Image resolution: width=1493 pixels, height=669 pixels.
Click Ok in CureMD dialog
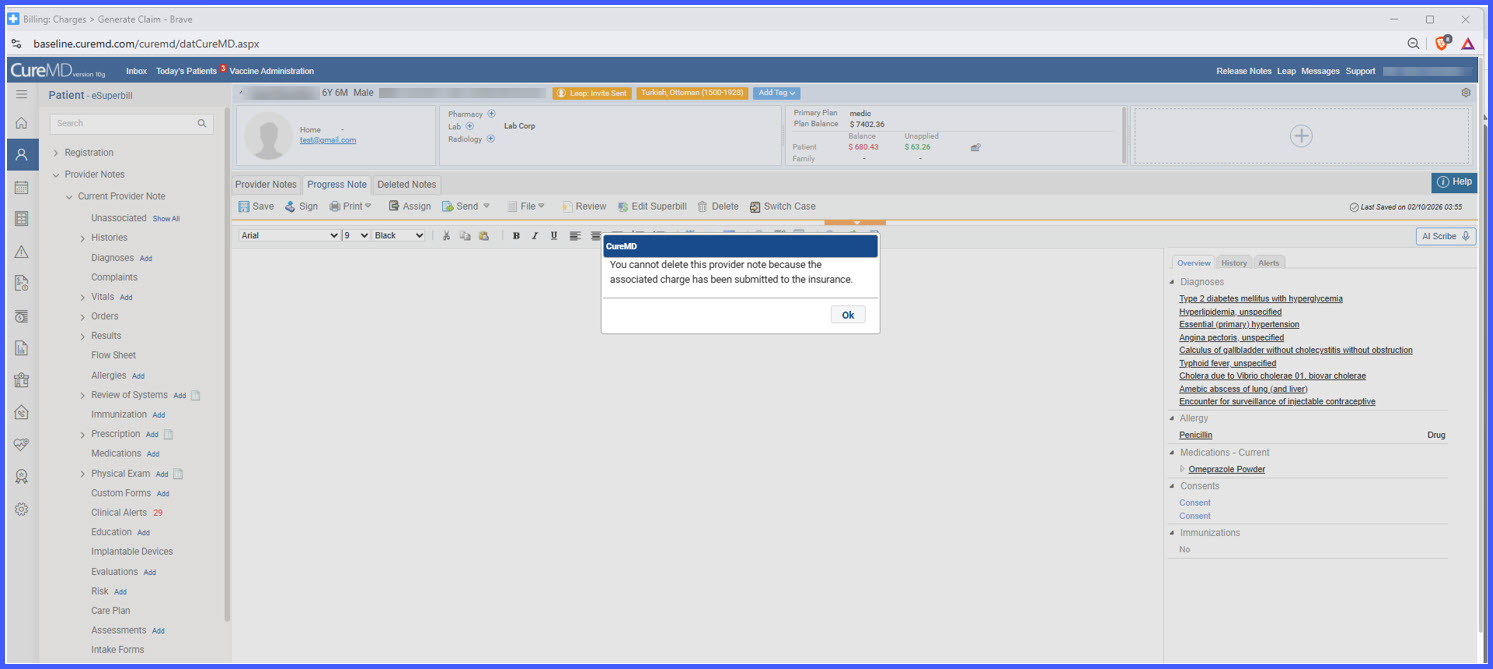tap(848, 315)
